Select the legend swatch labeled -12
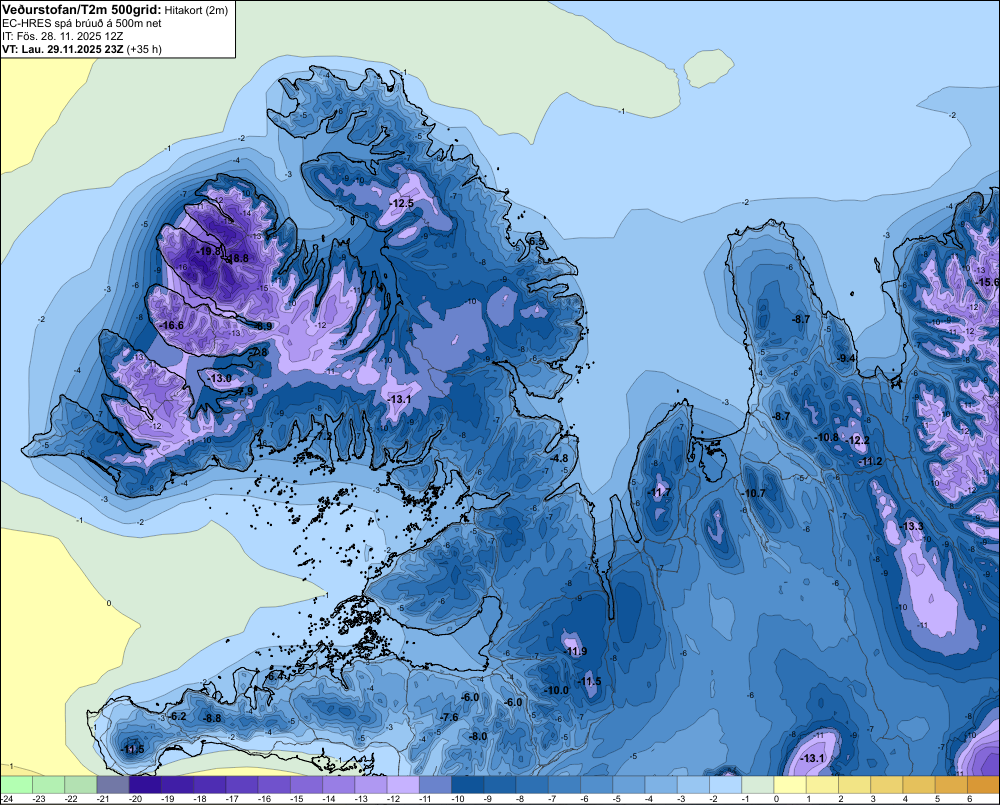1000x805 pixels. tap(403, 785)
